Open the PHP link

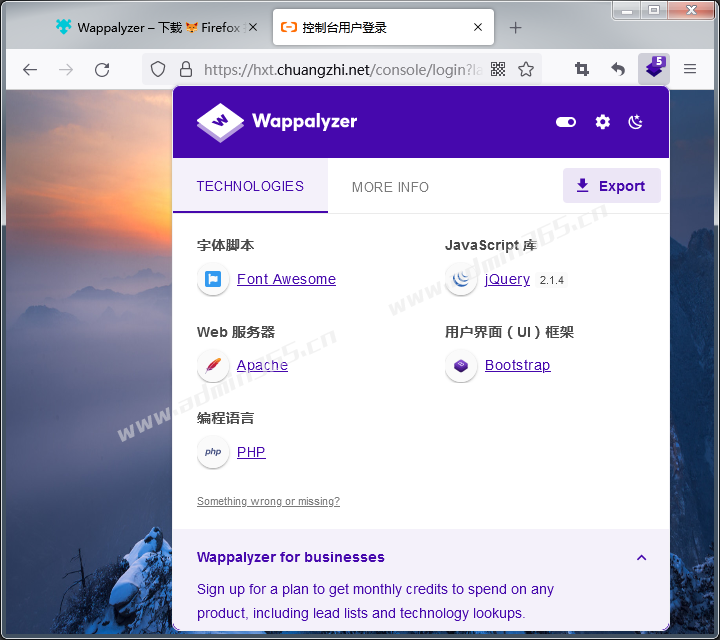tap(251, 452)
